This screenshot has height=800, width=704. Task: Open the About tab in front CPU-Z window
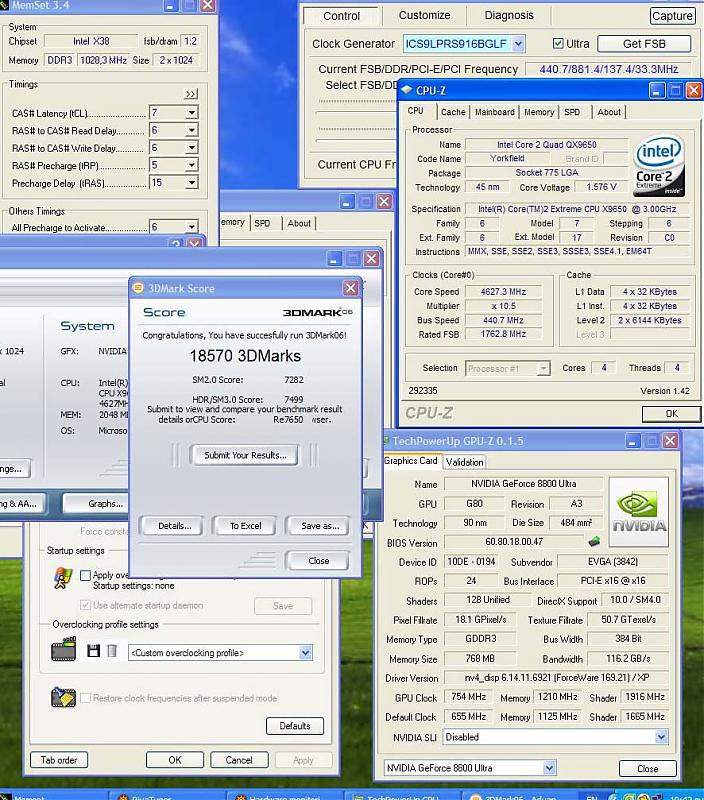609,112
